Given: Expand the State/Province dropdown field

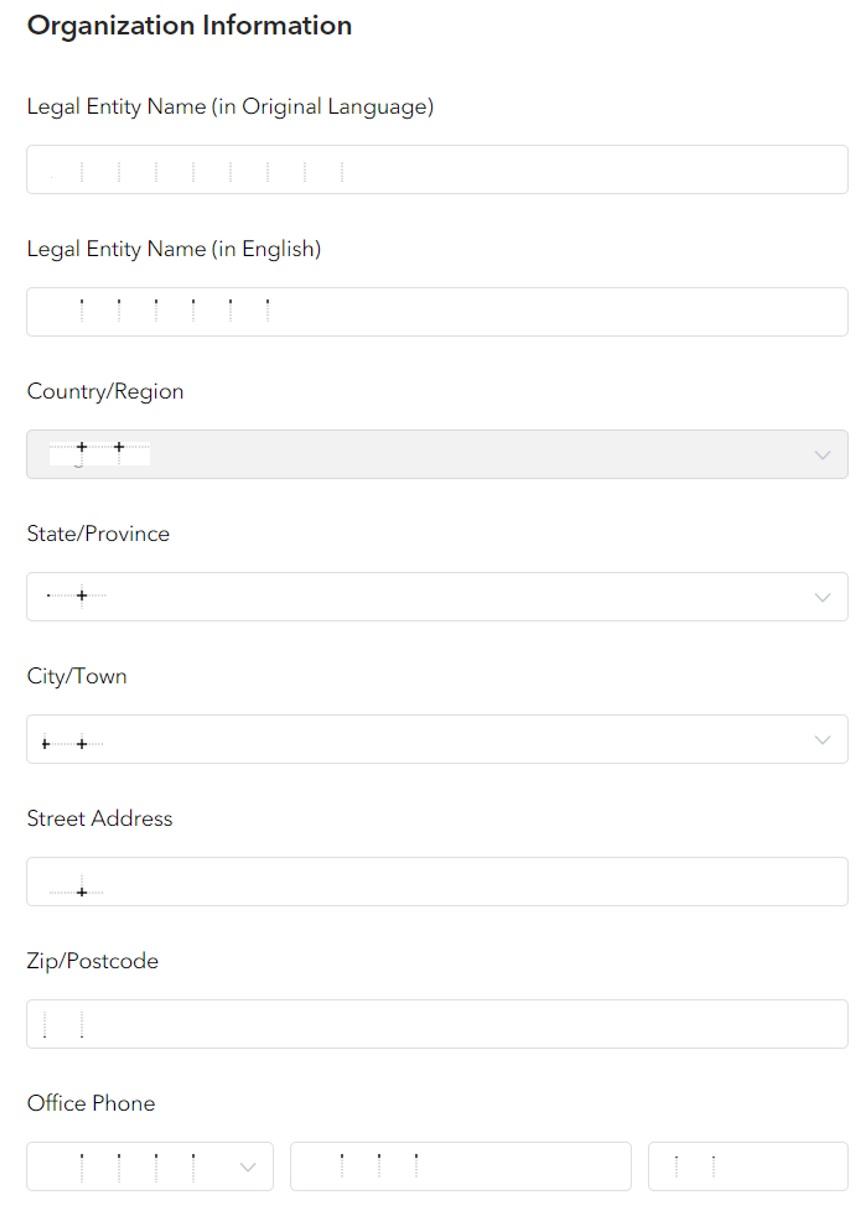Looking at the screenshot, I should click(x=437, y=597).
